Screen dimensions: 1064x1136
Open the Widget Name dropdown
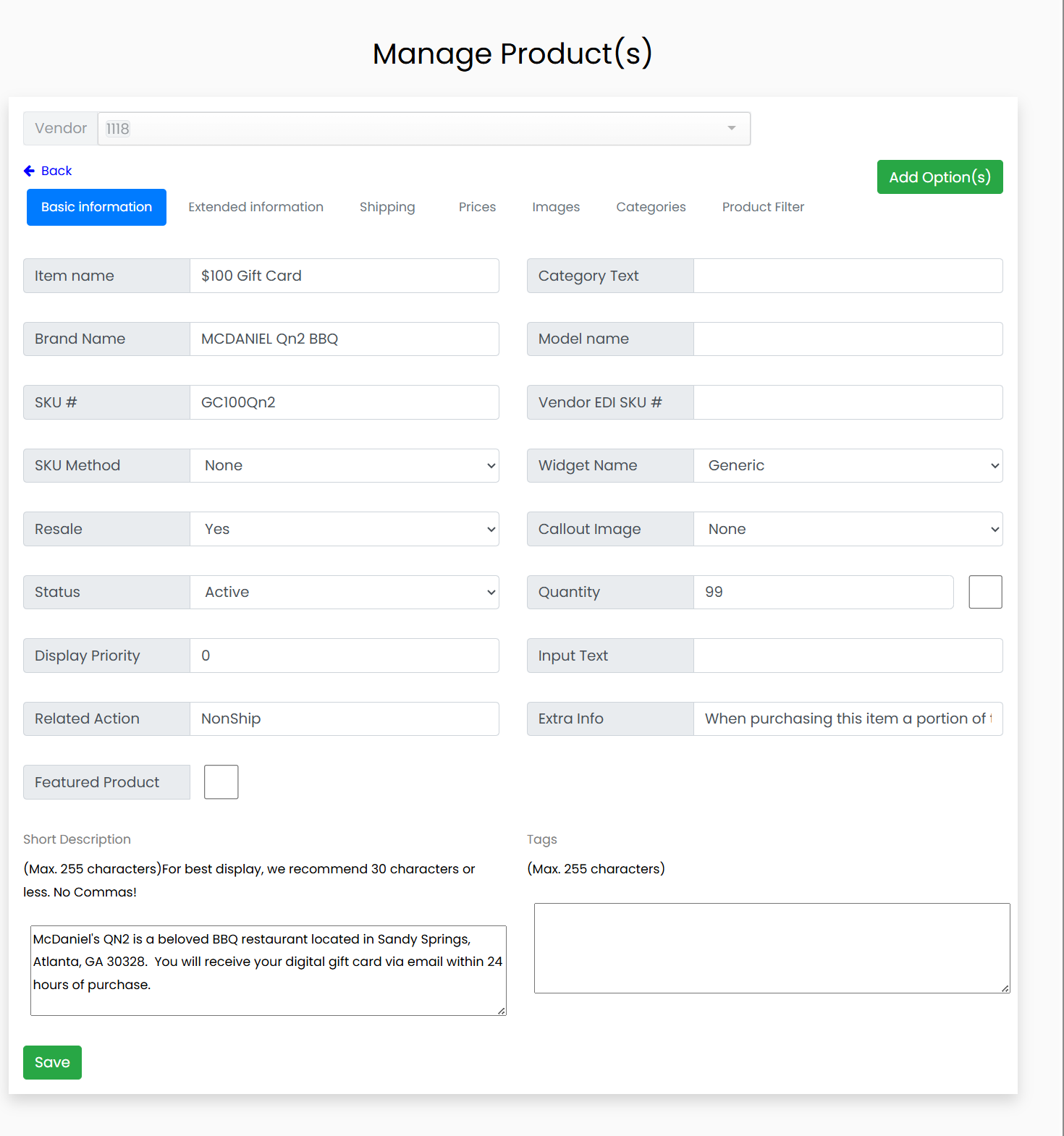[848, 466]
